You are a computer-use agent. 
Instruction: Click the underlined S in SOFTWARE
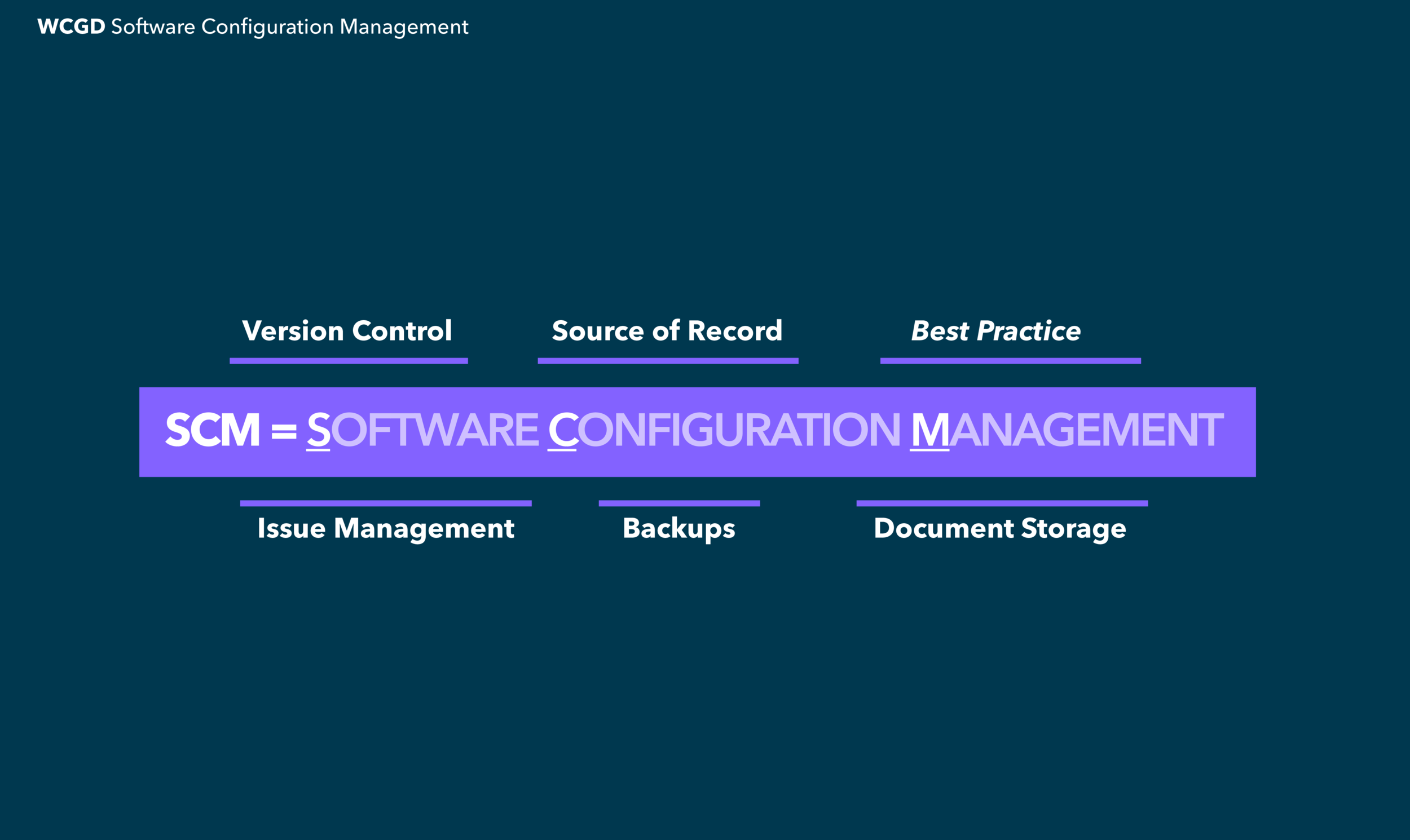pos(318,430)
